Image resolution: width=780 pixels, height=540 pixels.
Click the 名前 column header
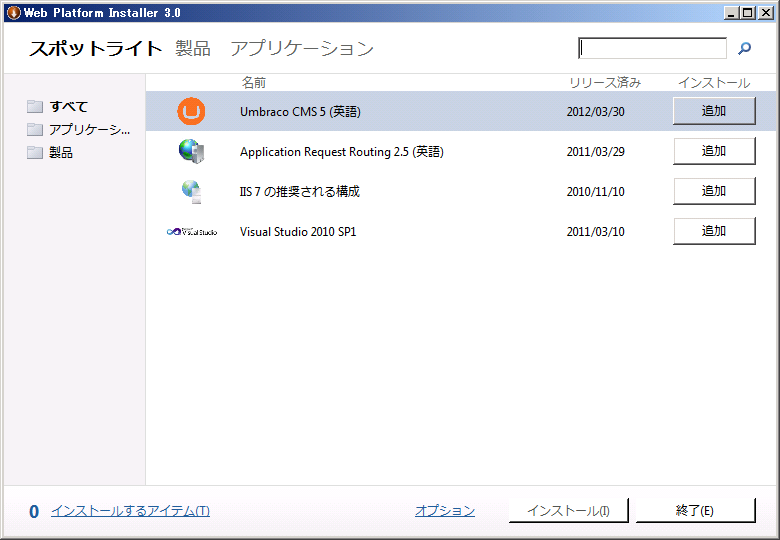(254, 83)
